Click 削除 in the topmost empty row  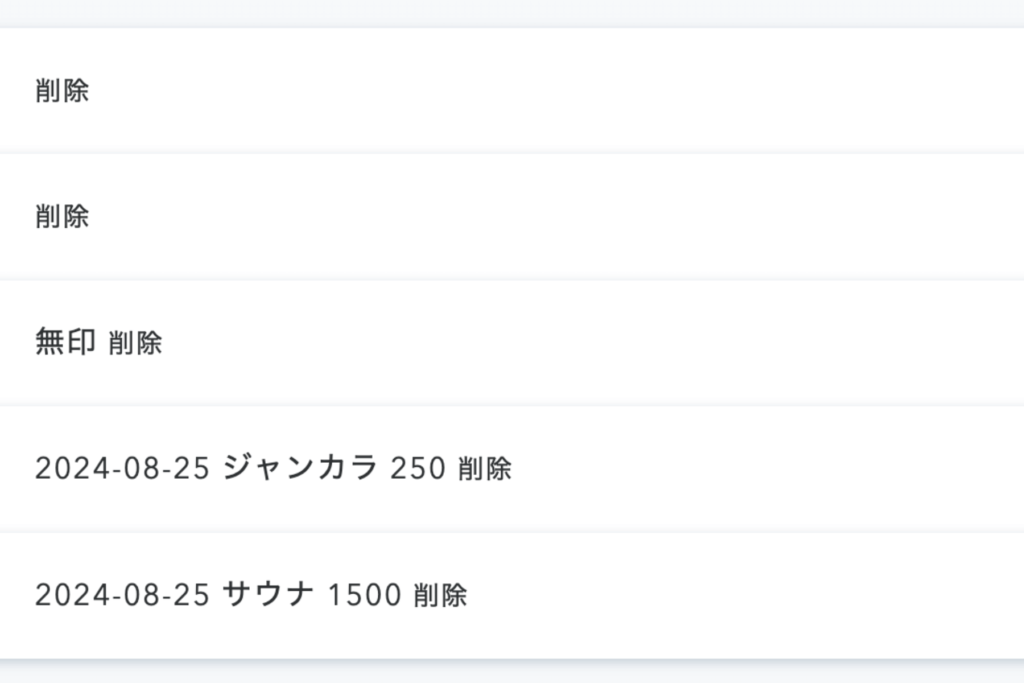coord(62,91)
